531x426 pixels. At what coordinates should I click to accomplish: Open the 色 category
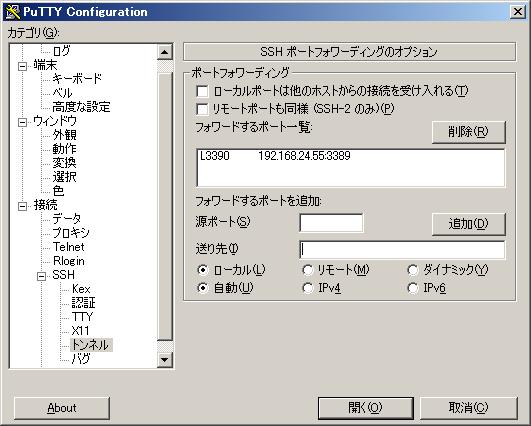coord(58,191)
